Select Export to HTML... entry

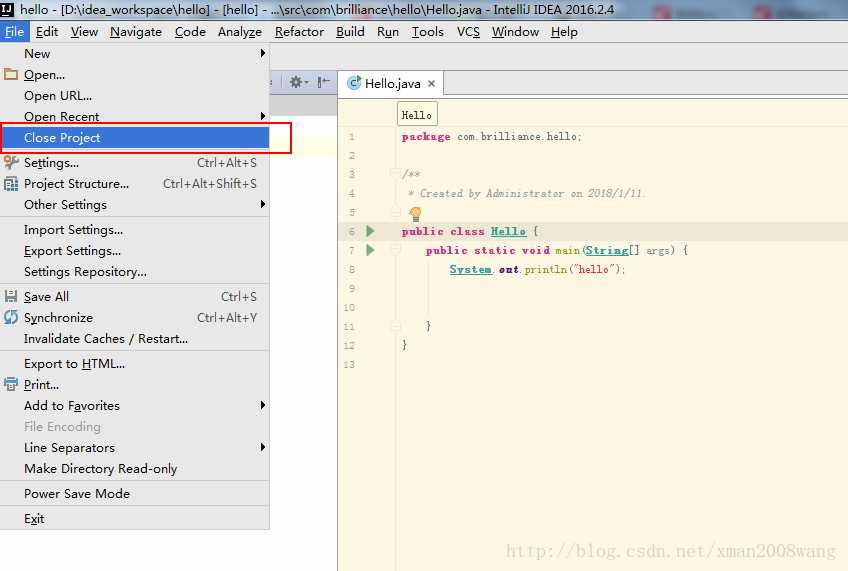[x=135, y=363]
